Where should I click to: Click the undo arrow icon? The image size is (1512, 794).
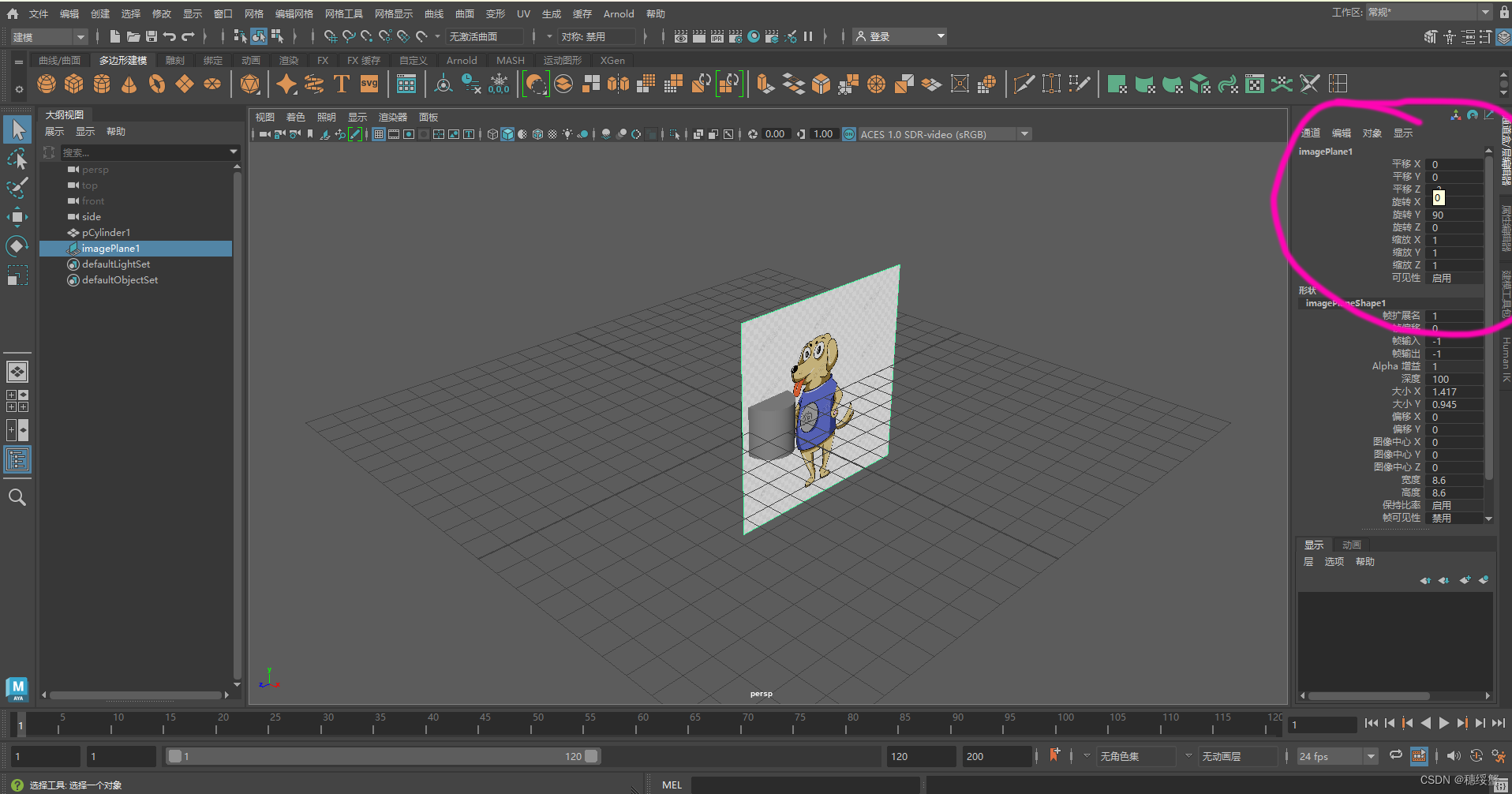click(x=170, y=36)
